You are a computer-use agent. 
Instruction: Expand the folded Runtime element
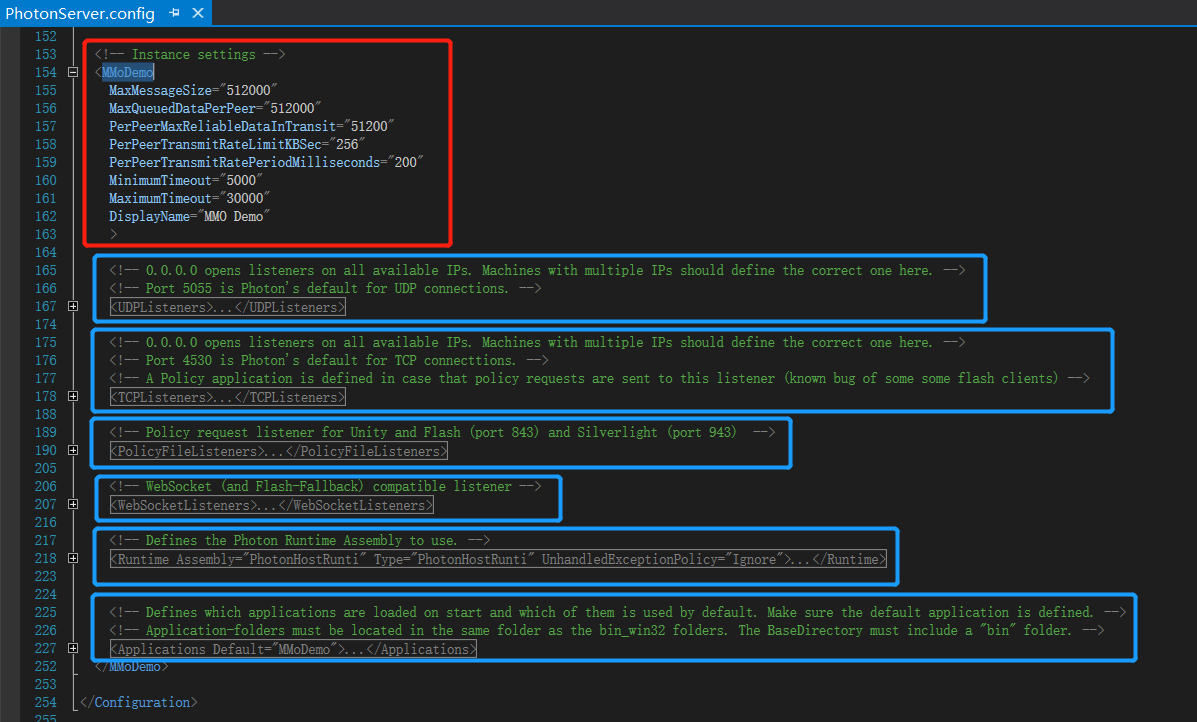tap(72, 558)
